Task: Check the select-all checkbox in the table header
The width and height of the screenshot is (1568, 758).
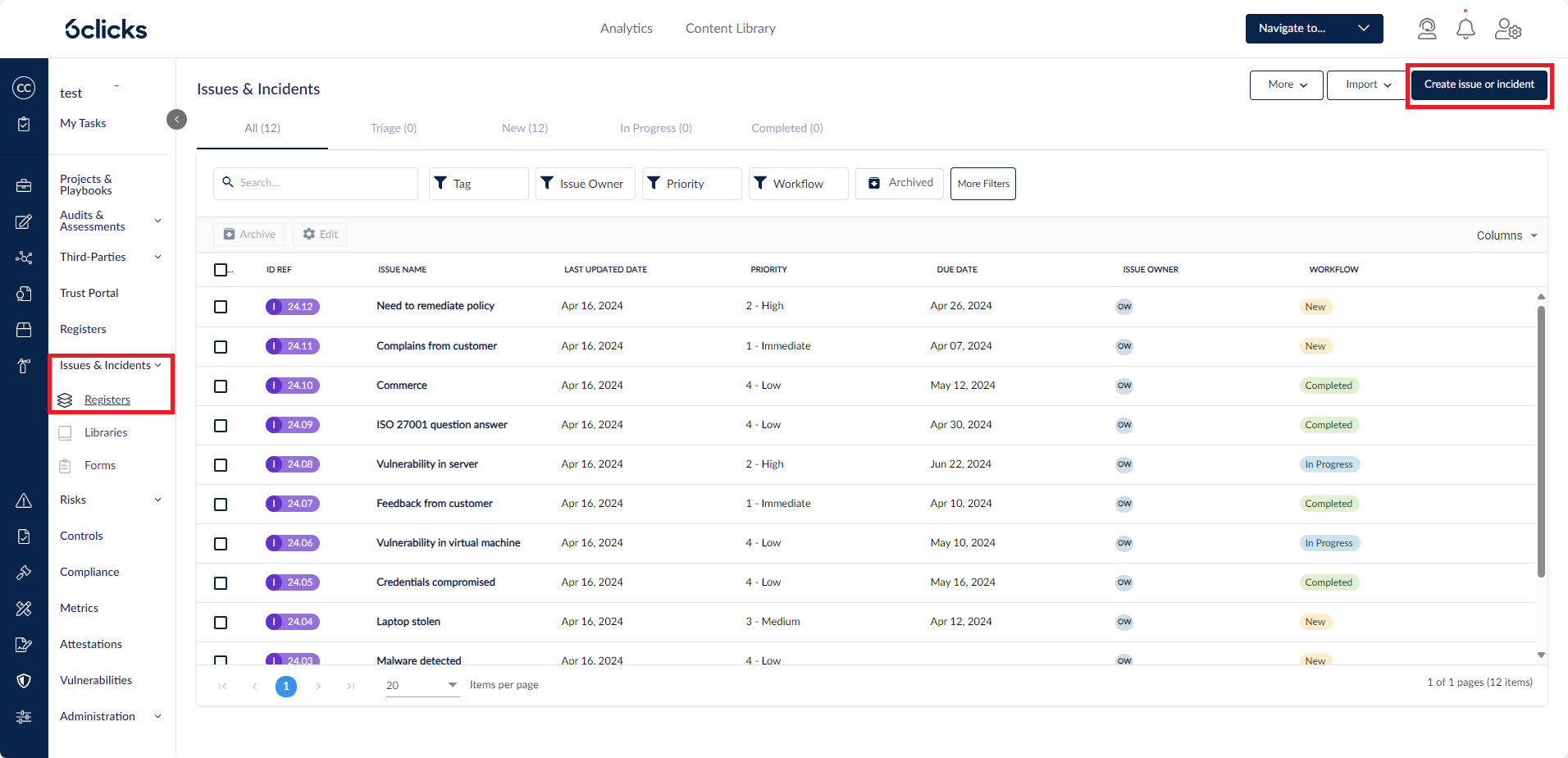Action: point(220,269)
